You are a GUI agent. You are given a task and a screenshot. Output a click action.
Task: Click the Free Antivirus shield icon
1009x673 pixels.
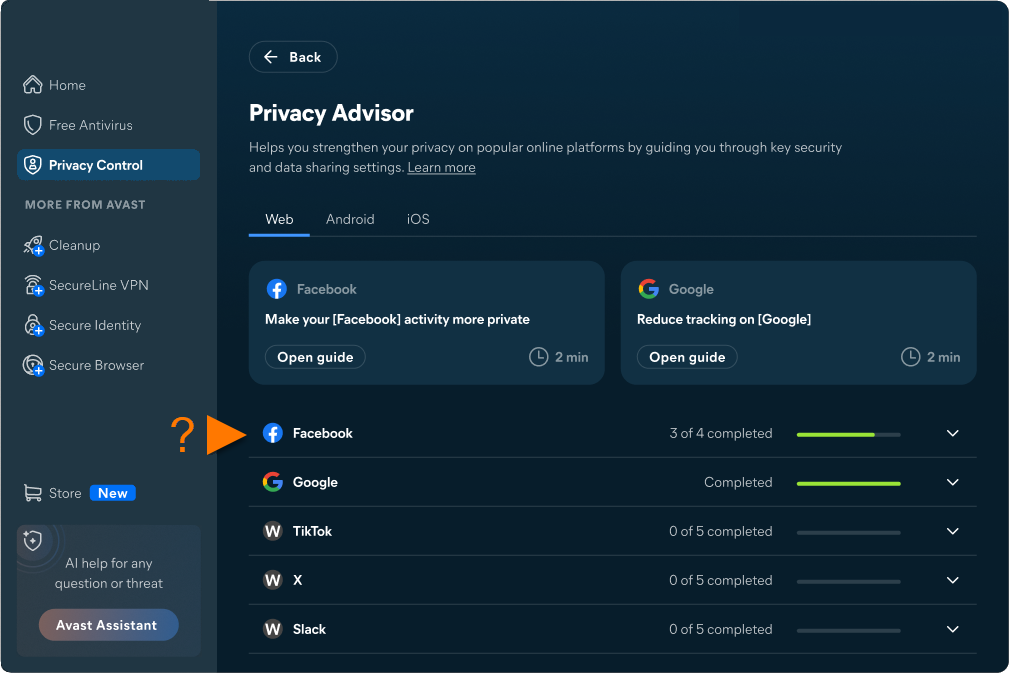[33, 125]
